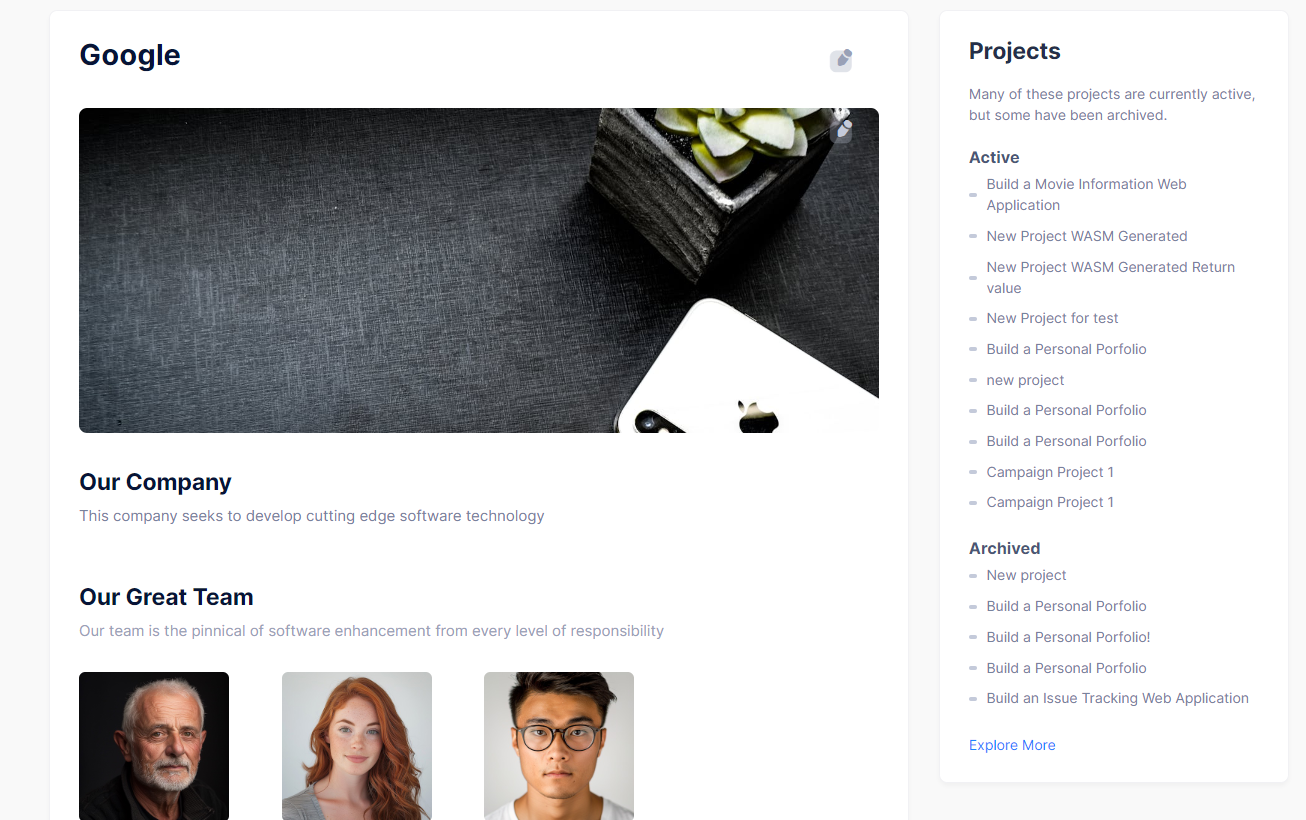Open lowercase 'new project' in the Active list

point(1025,380)
